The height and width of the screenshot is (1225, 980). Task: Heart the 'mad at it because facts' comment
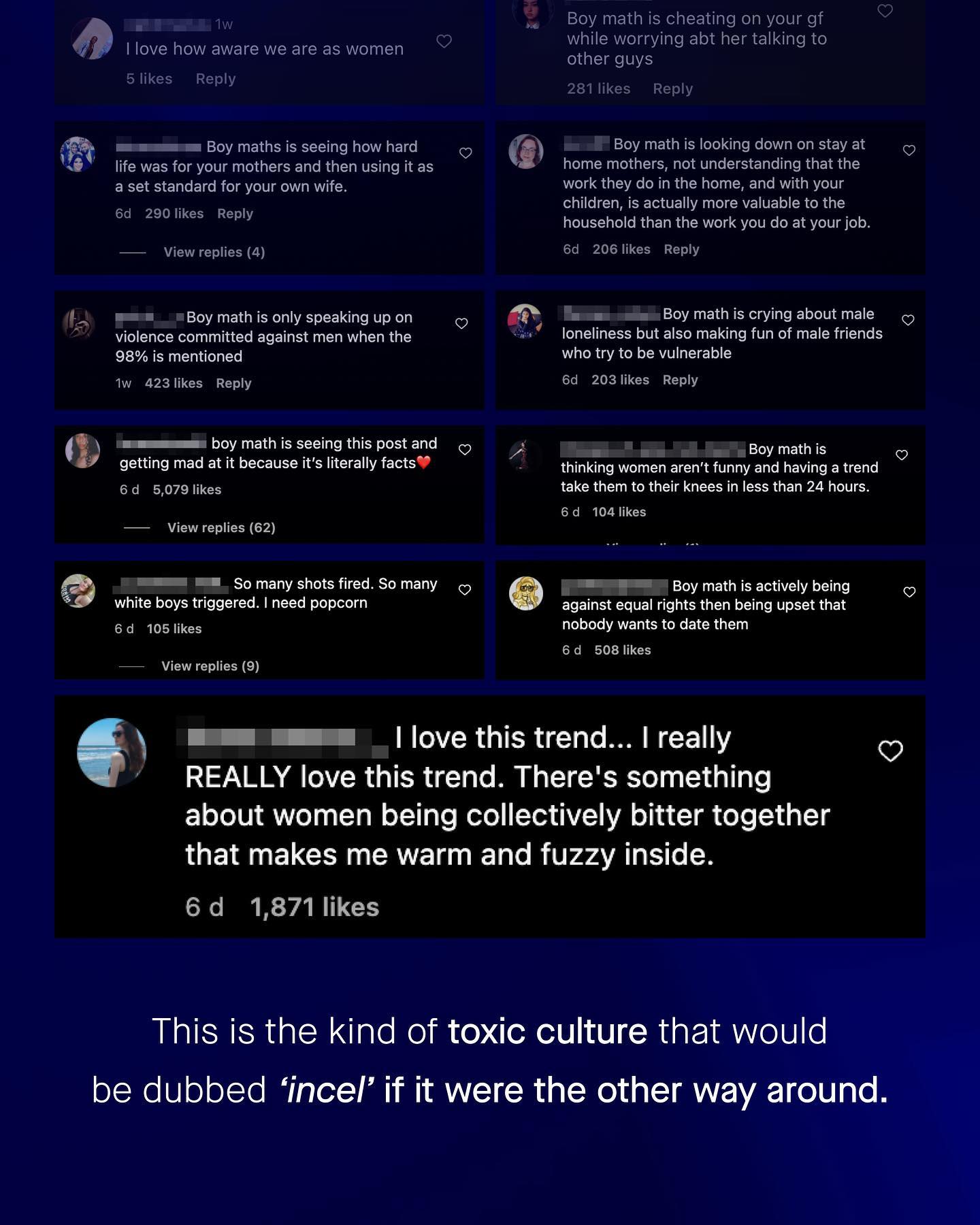click(x=465, y=450)
